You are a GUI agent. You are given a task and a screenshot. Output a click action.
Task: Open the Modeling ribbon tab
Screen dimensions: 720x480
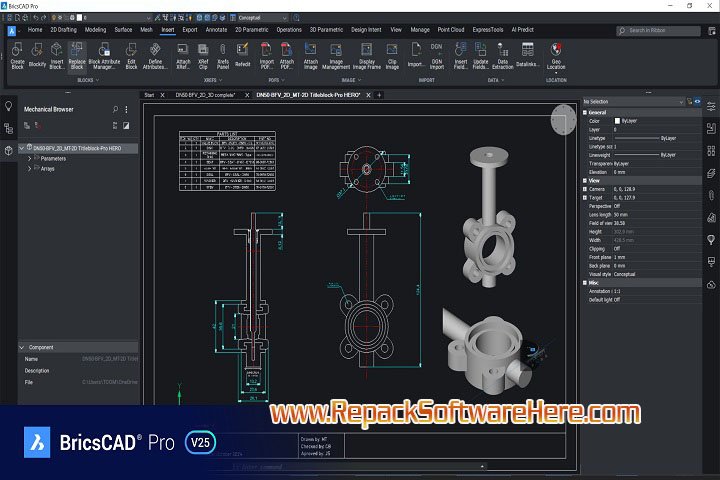[x=95, y=30]
